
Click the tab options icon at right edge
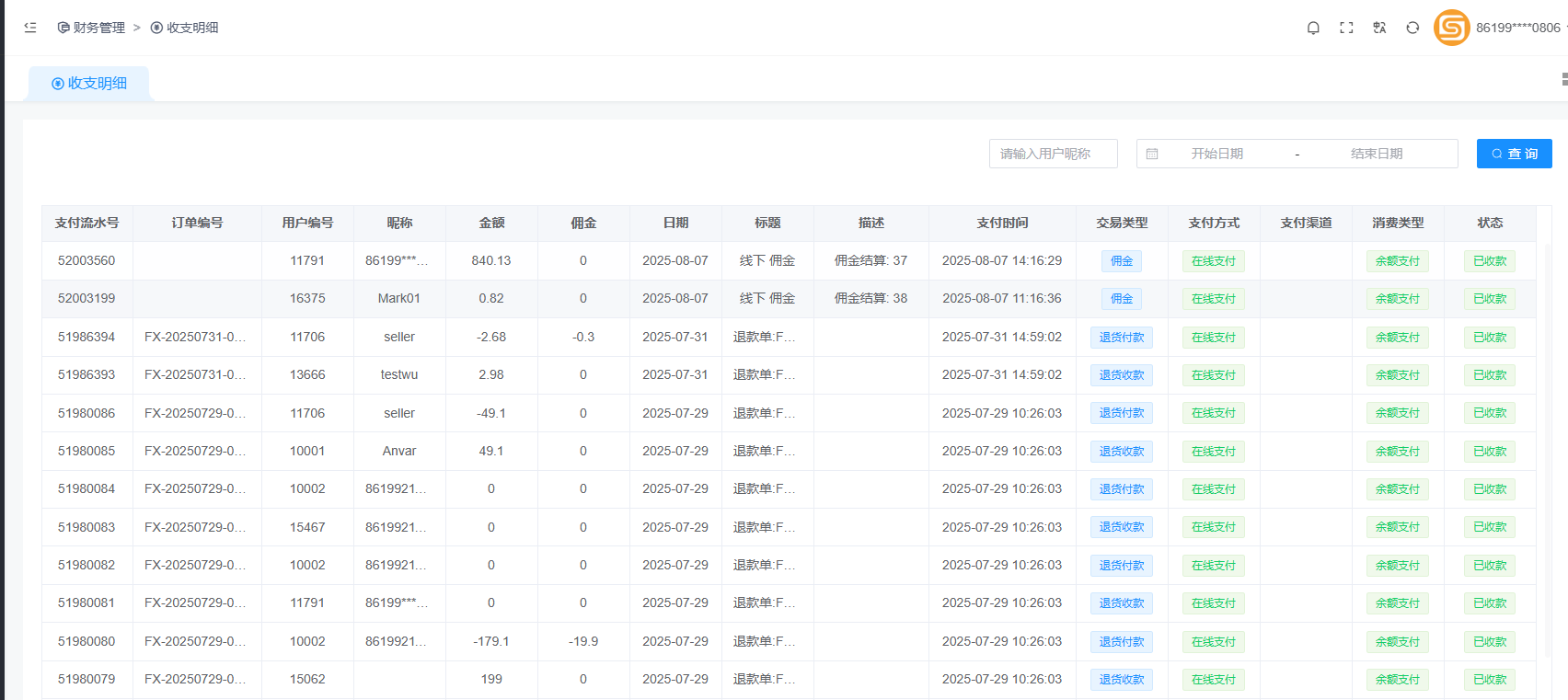pos(1563,80)
